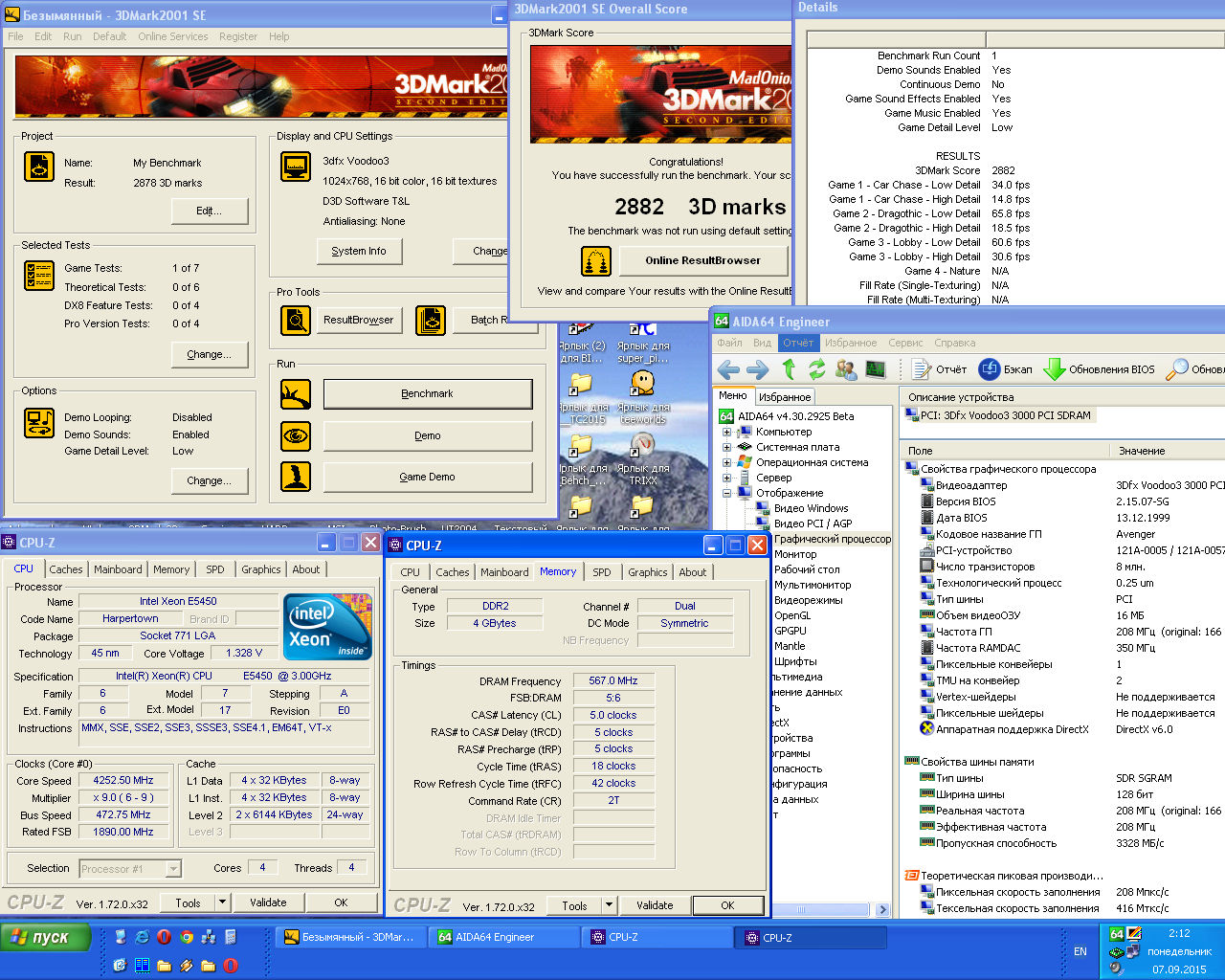Open the Сервис menu in AIDA64
The width and height of the screenshot is (1225, 980).
tap(905, 343)
